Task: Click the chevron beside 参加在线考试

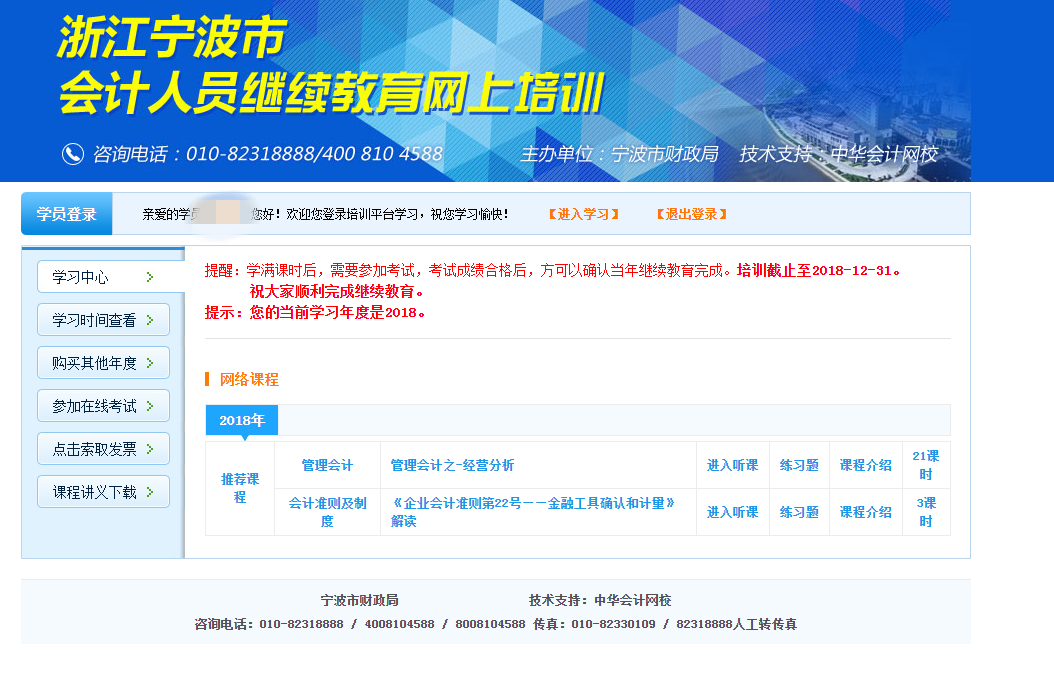Action: (149, 406)
